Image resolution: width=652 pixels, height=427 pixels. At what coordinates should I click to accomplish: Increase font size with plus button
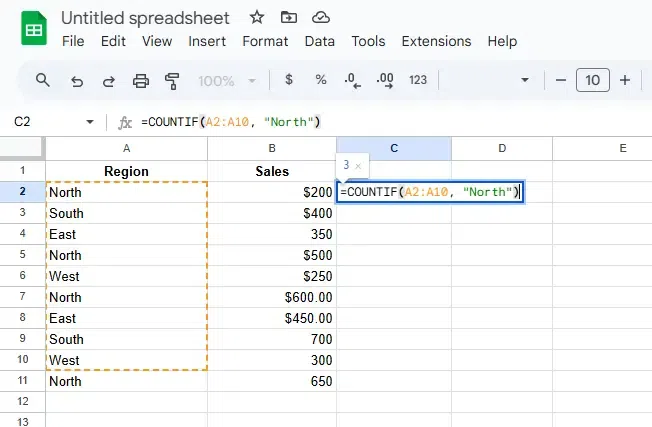click(625, 80)
